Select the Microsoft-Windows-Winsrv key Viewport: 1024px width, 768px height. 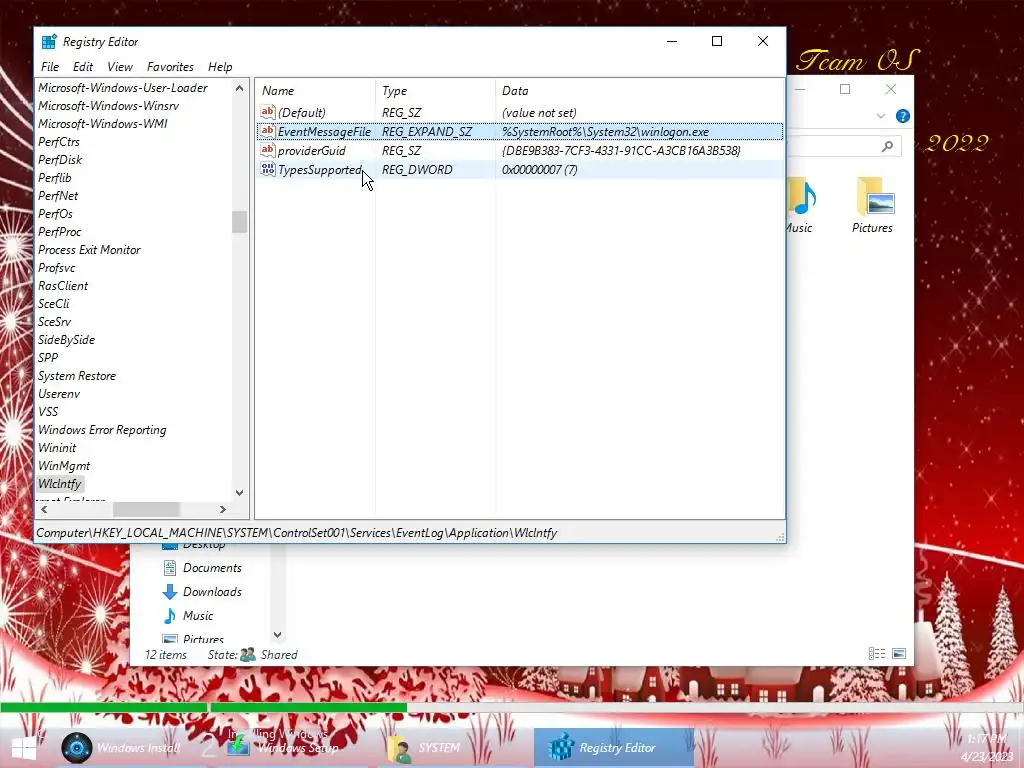click(108, 106)
